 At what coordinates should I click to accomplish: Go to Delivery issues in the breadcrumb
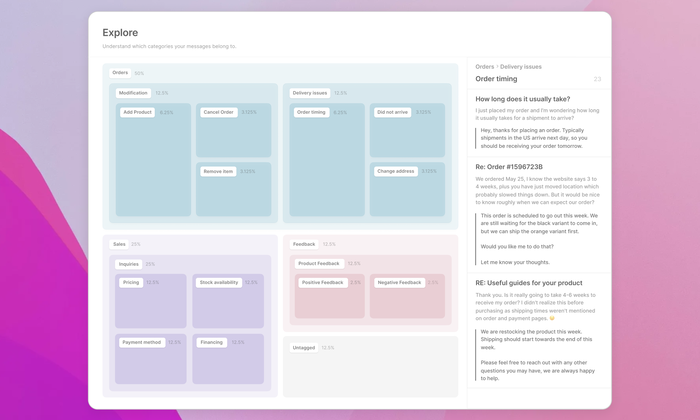click(521, 67)
